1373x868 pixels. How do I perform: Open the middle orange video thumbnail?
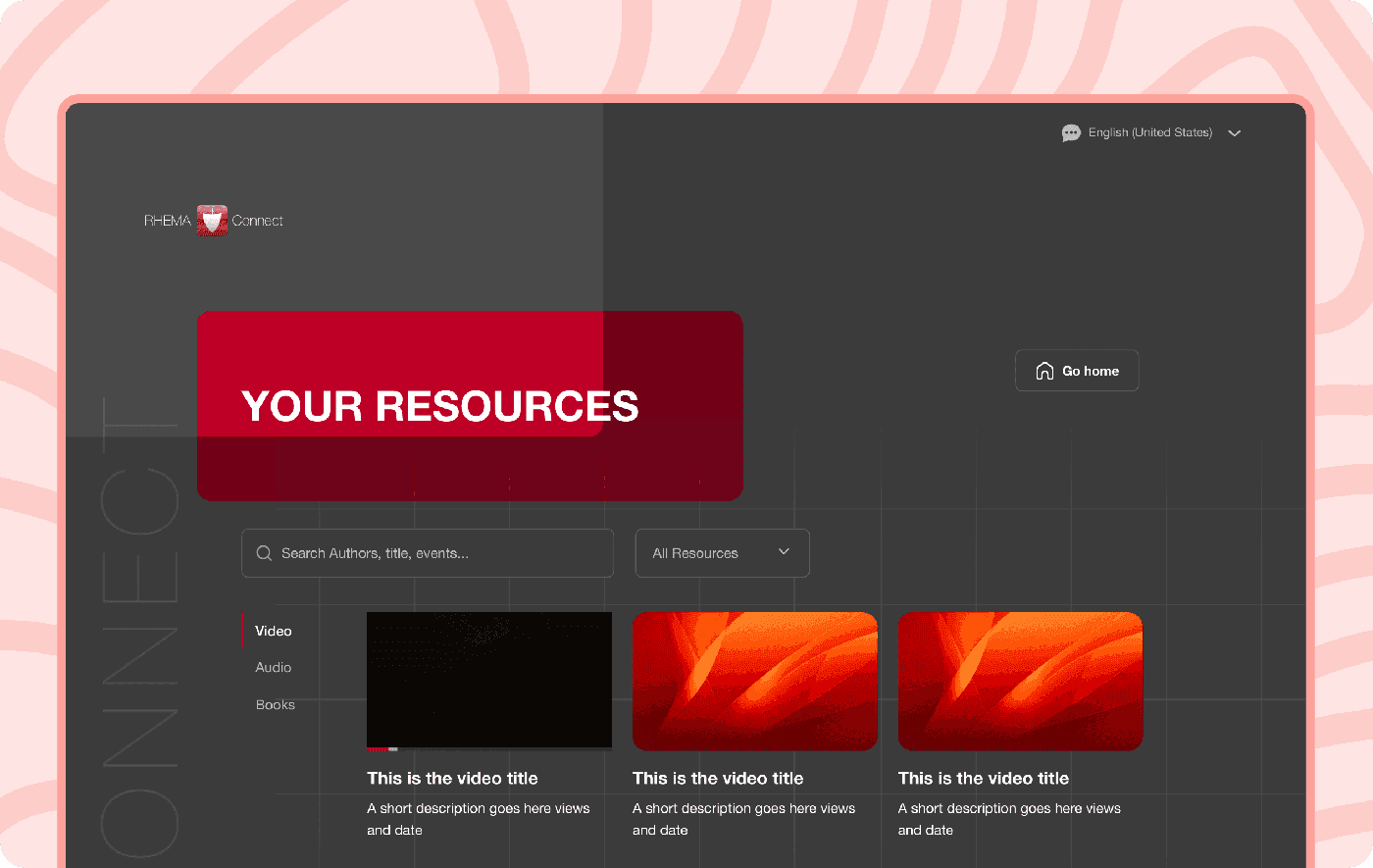click(755, 682)
